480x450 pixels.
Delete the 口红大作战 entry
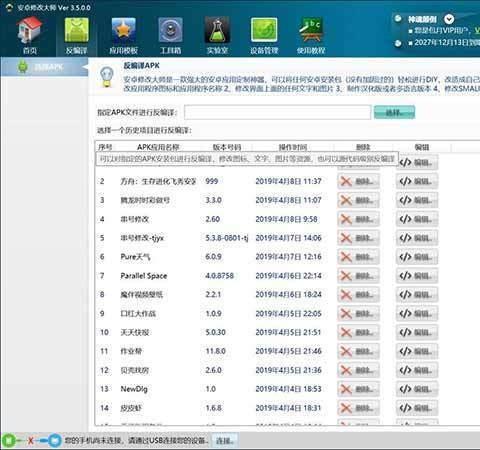pyautogui.click(x=358, y=313)
